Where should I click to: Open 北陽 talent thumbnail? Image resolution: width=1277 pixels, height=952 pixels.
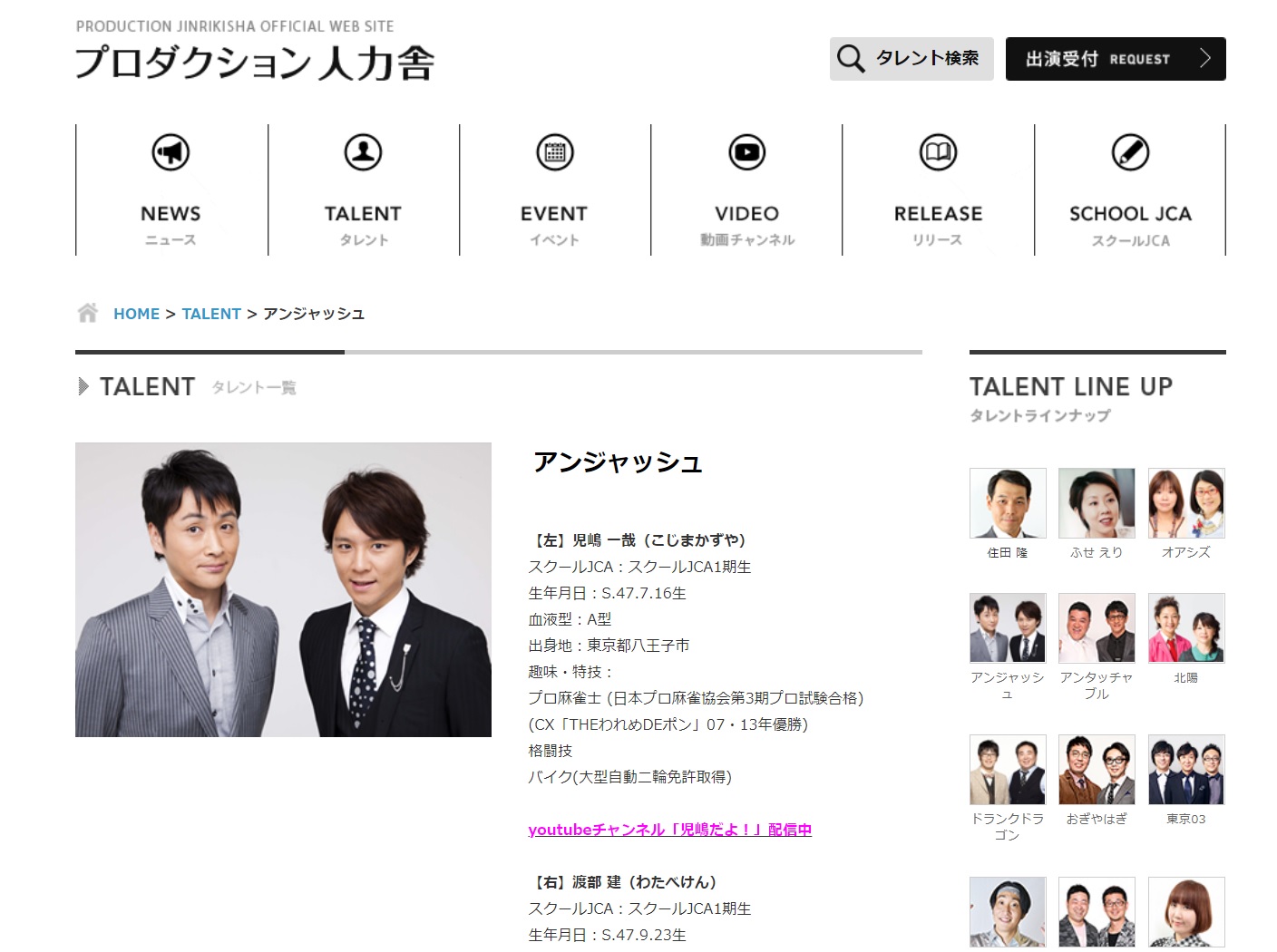pos(1186,628)
